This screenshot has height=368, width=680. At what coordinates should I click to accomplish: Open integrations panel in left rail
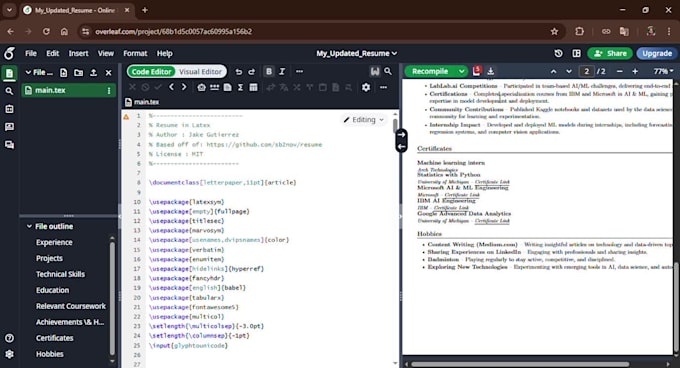[9, 109]
